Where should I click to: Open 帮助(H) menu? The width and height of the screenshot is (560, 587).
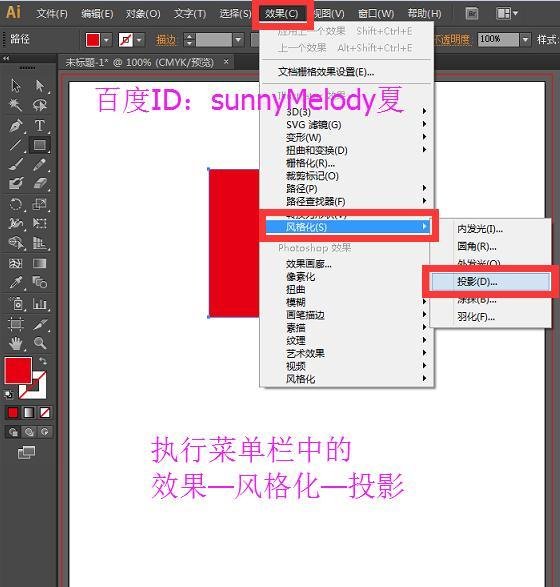[424, 14]
